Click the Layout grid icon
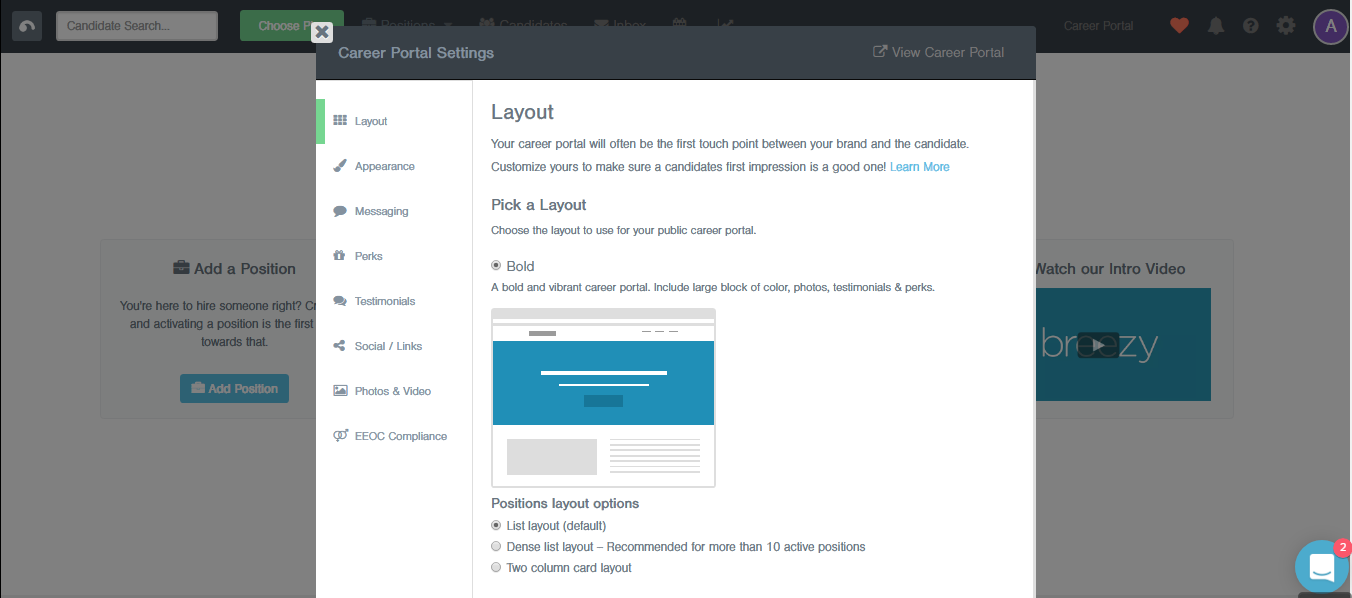The height and width of the screenshot is (598, 1352). coord(340,121)
